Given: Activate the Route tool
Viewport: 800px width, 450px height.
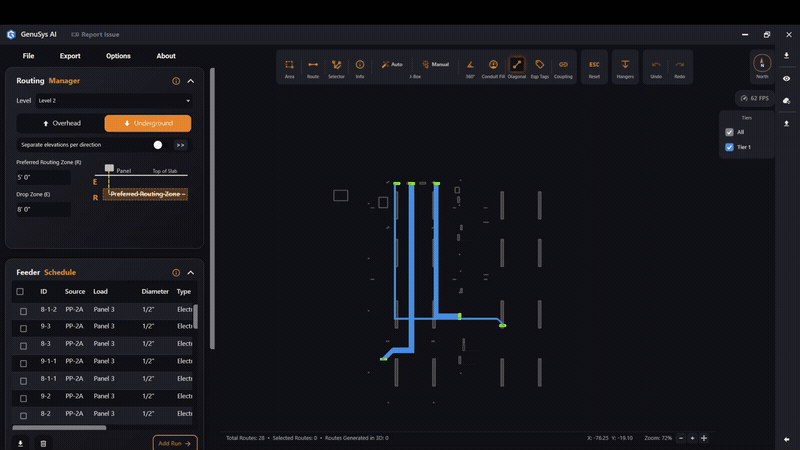Looking at the screenshot, I should coord(313,68).
